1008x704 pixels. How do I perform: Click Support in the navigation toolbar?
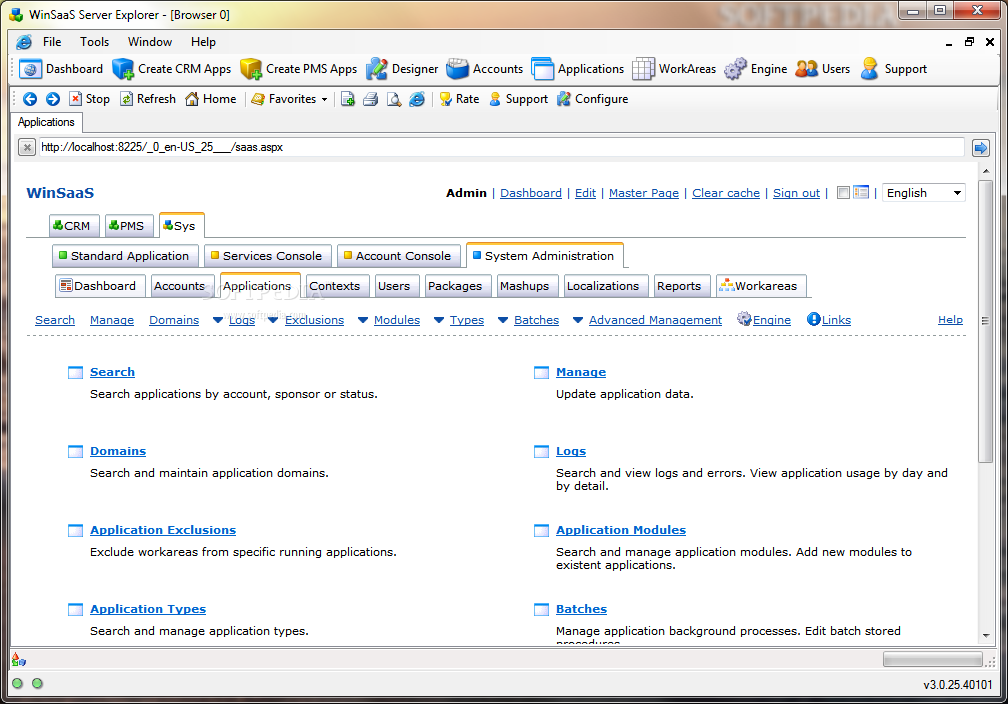(518, 99)
